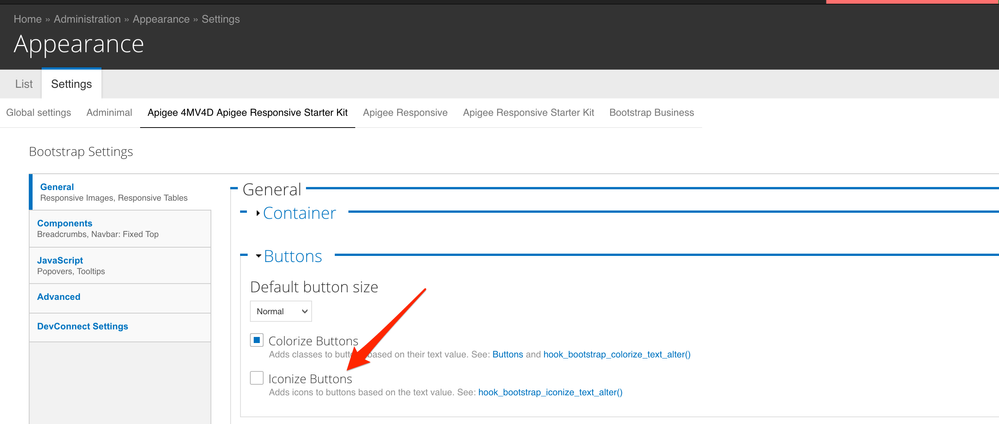Image resolution: width=999 pixels, height=424 pixels.
Task: Uncheck the Colorize Buttons checkbox
Action: coord(257,340)
